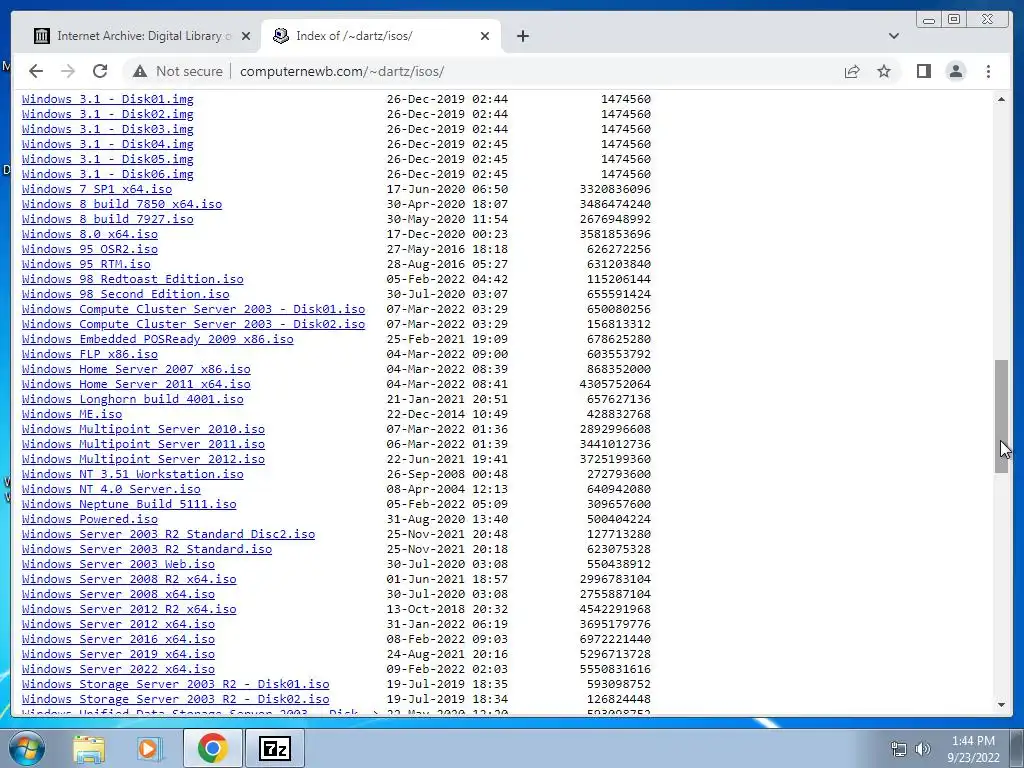Open Windows Powered.iso link
This screenshot has width=1024, height=768.
(x=89, y=520)
